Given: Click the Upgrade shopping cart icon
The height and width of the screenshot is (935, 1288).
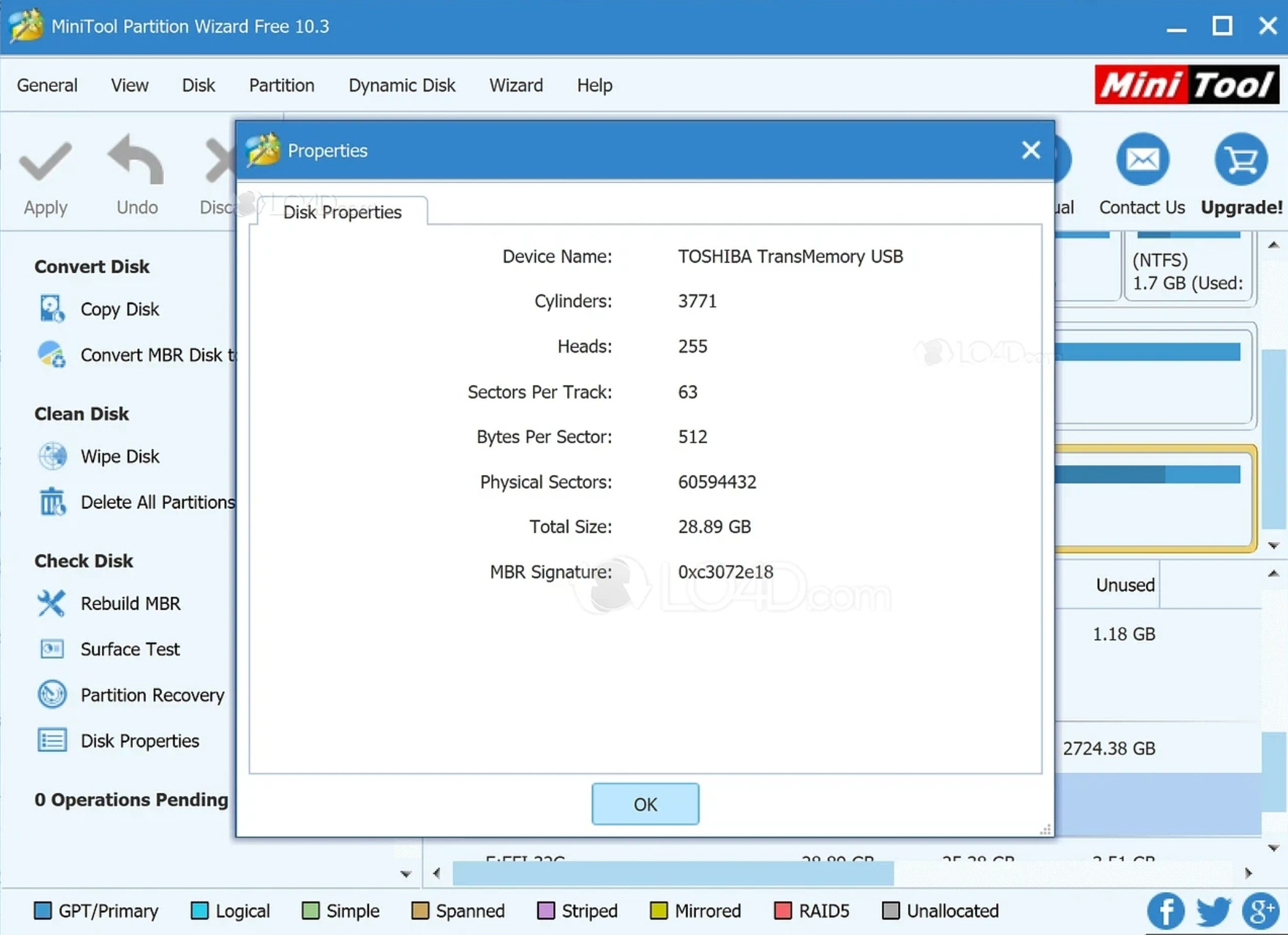Looking at the screenshot, I should point(1241,160).
